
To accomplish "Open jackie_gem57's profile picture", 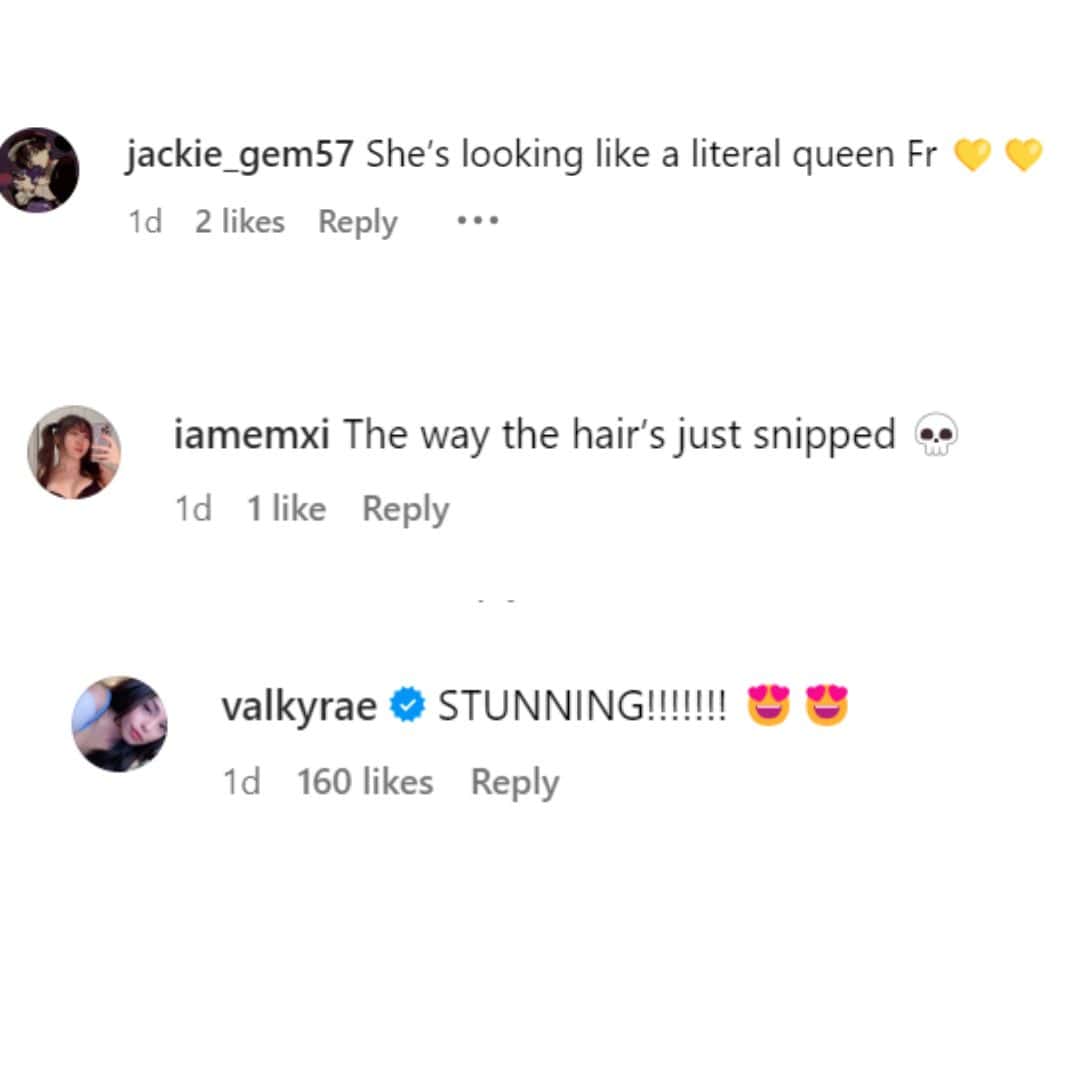I will (37, 170).
